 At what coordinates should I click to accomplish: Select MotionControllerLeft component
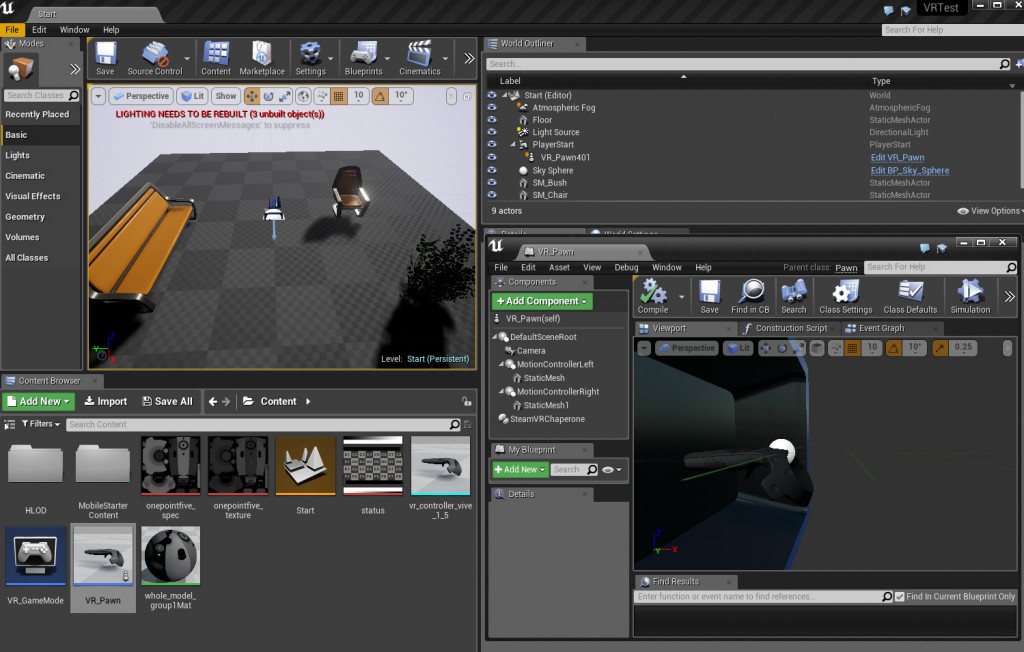pyautogui.click(x=555, y=365)
